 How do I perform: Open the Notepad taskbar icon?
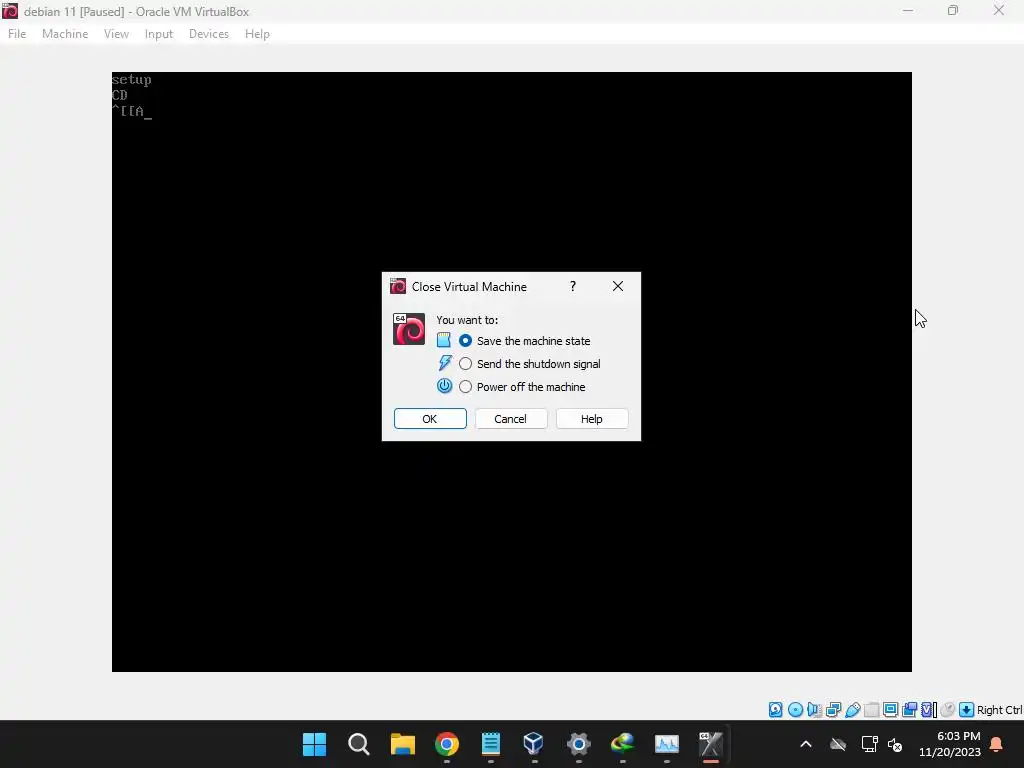[x=490, y=744]
